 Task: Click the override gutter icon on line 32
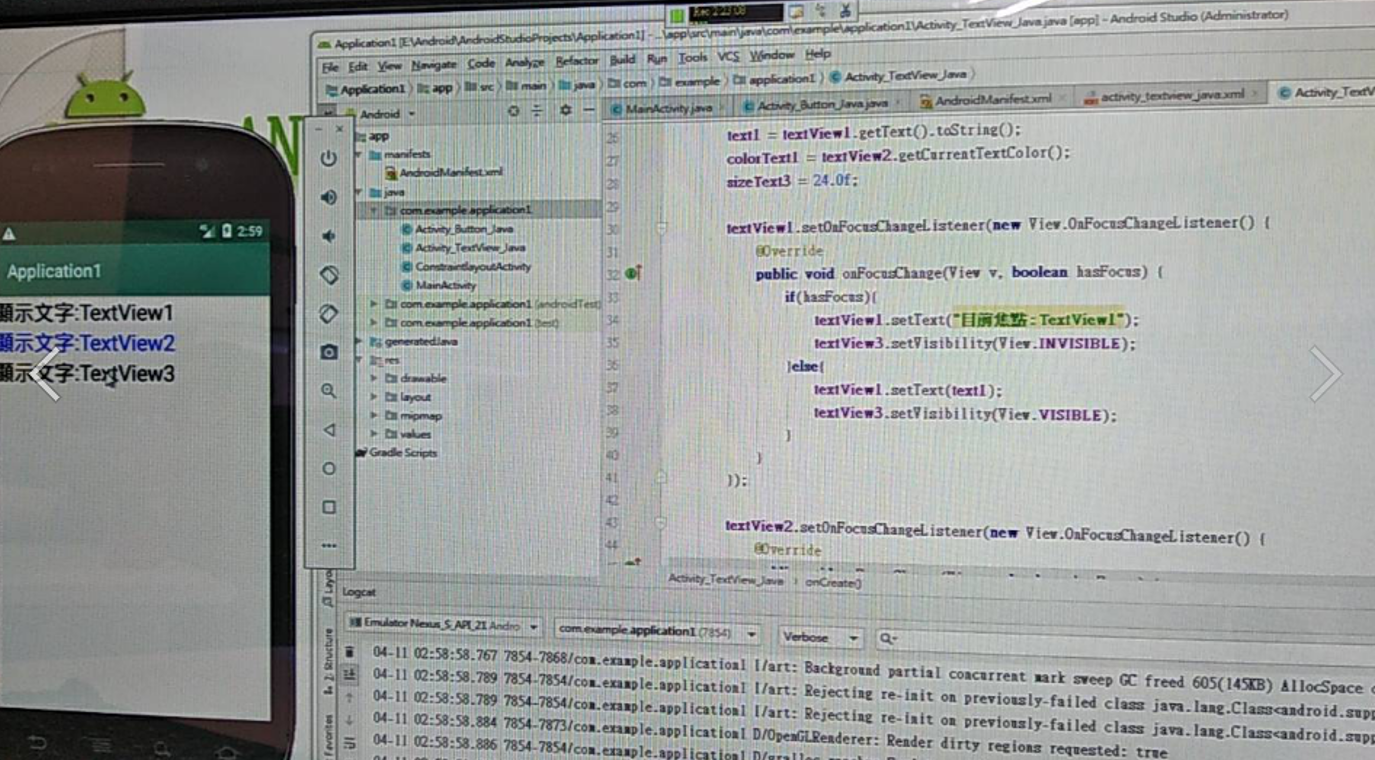click(632, 272)
